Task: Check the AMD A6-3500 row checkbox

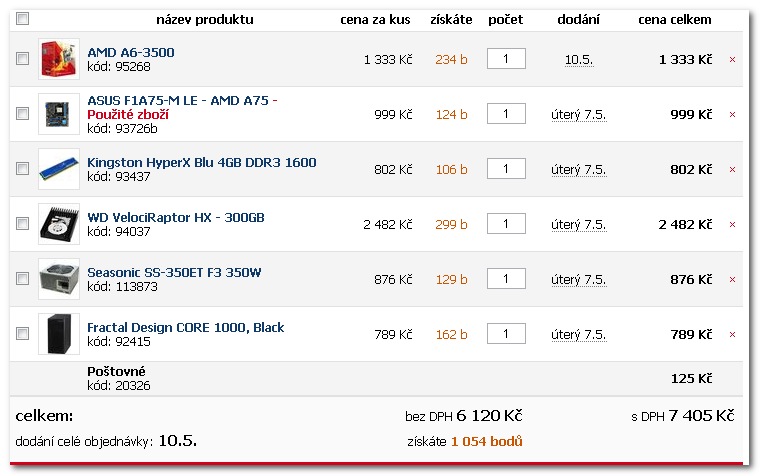Action: [22, 59]
